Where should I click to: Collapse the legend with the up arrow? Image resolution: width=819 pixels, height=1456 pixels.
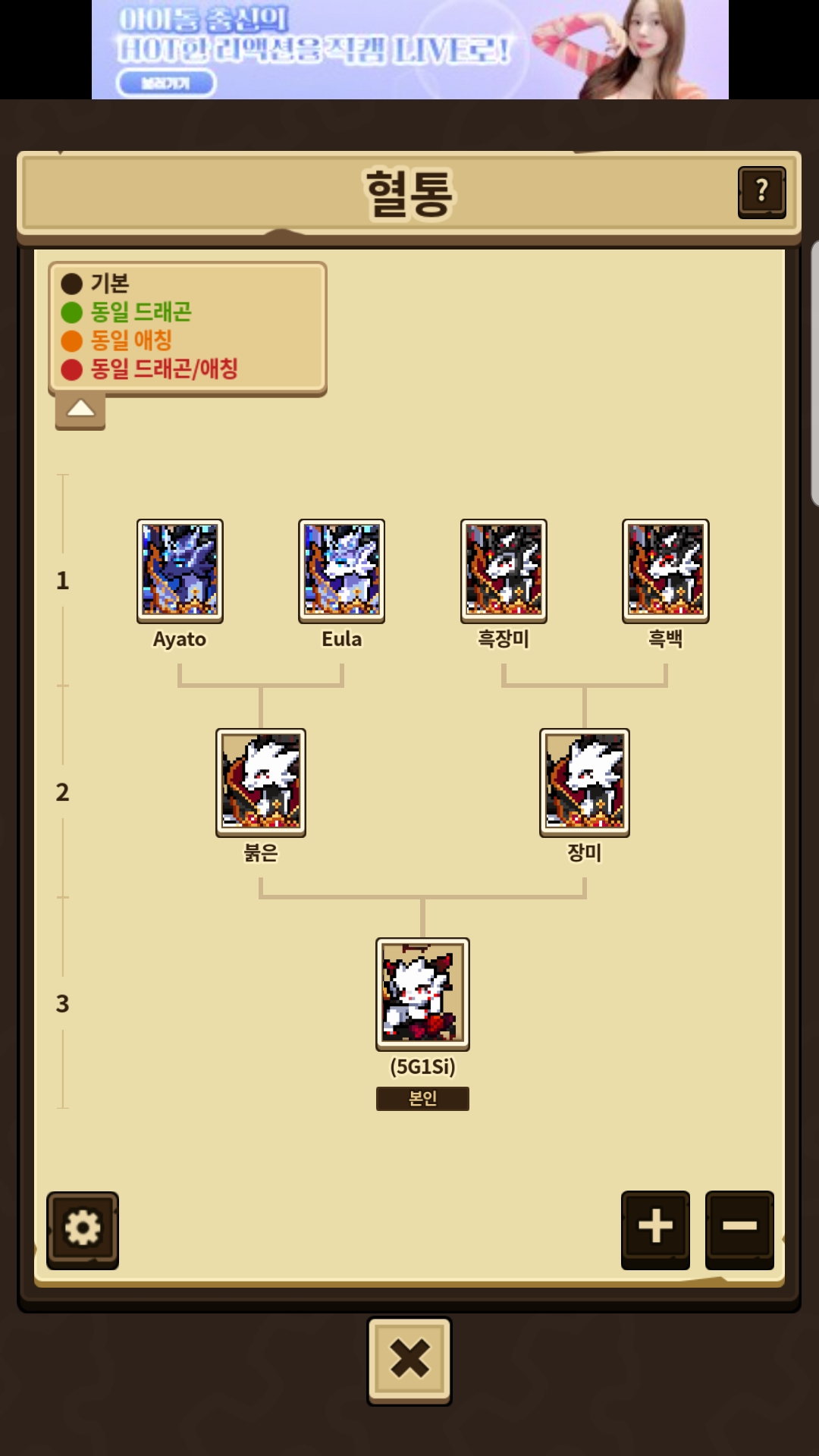(80, 410)
